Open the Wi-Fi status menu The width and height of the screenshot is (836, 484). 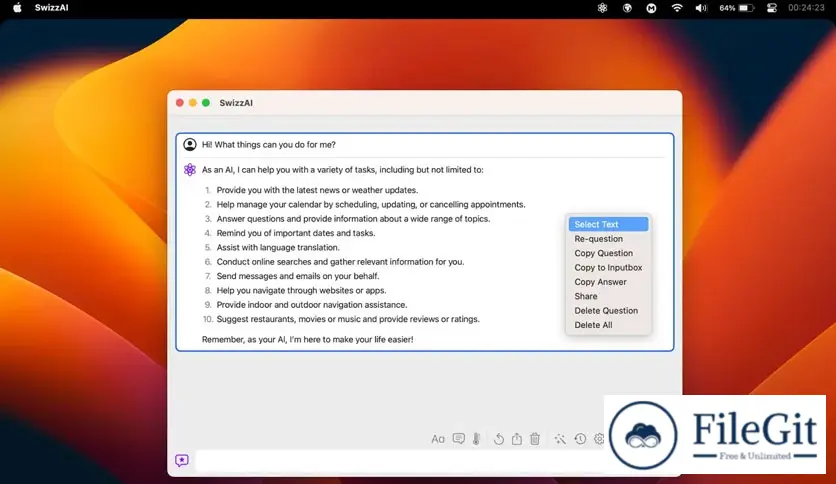(x=677, y=8)
